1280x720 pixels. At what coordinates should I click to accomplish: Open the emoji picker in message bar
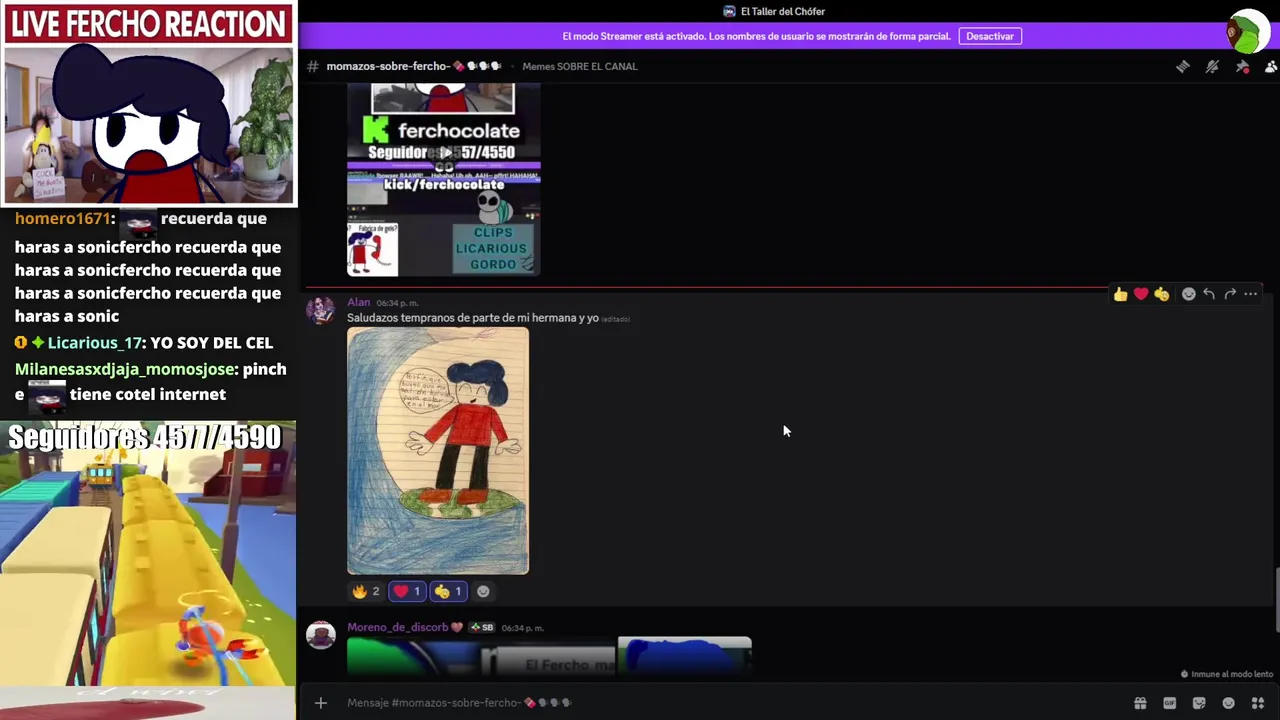click(1229, 703)
